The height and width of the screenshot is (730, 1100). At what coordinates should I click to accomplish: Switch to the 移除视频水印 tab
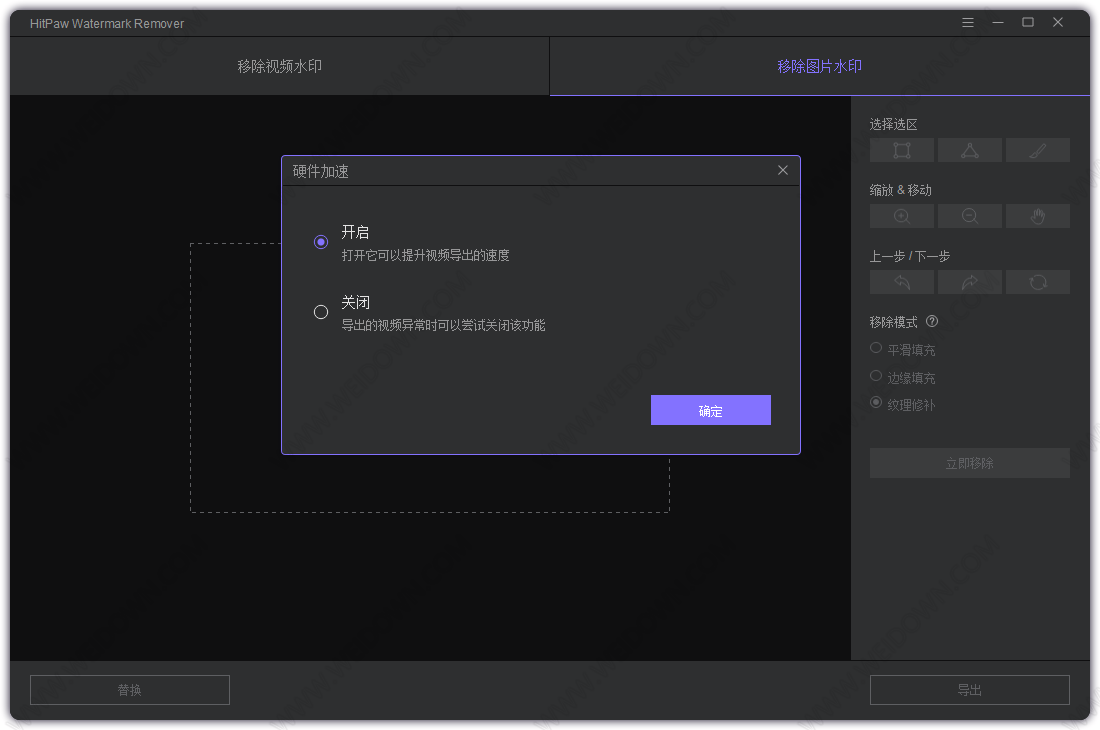pos(280,66)
